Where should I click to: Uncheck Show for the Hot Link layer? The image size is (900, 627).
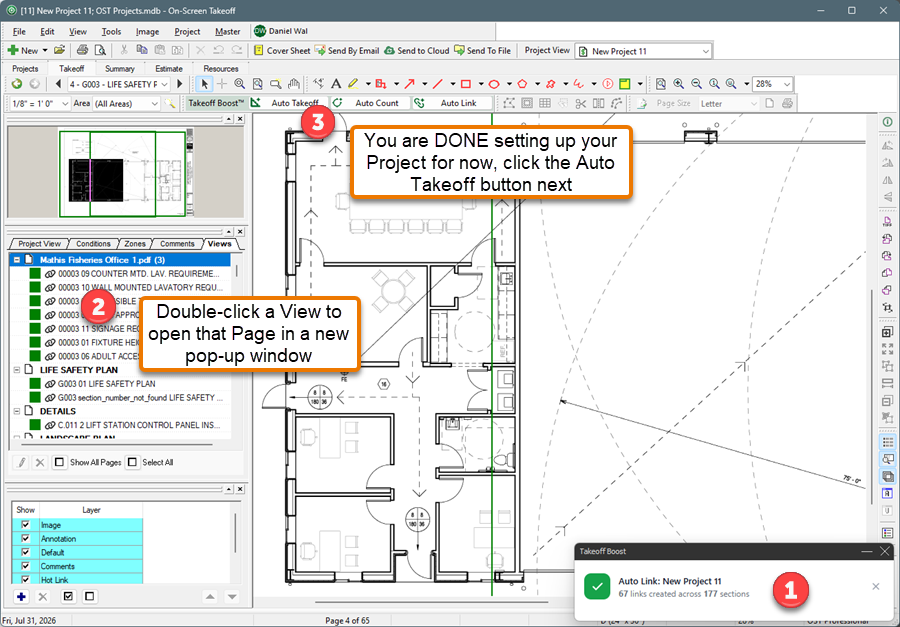[25, 580]
